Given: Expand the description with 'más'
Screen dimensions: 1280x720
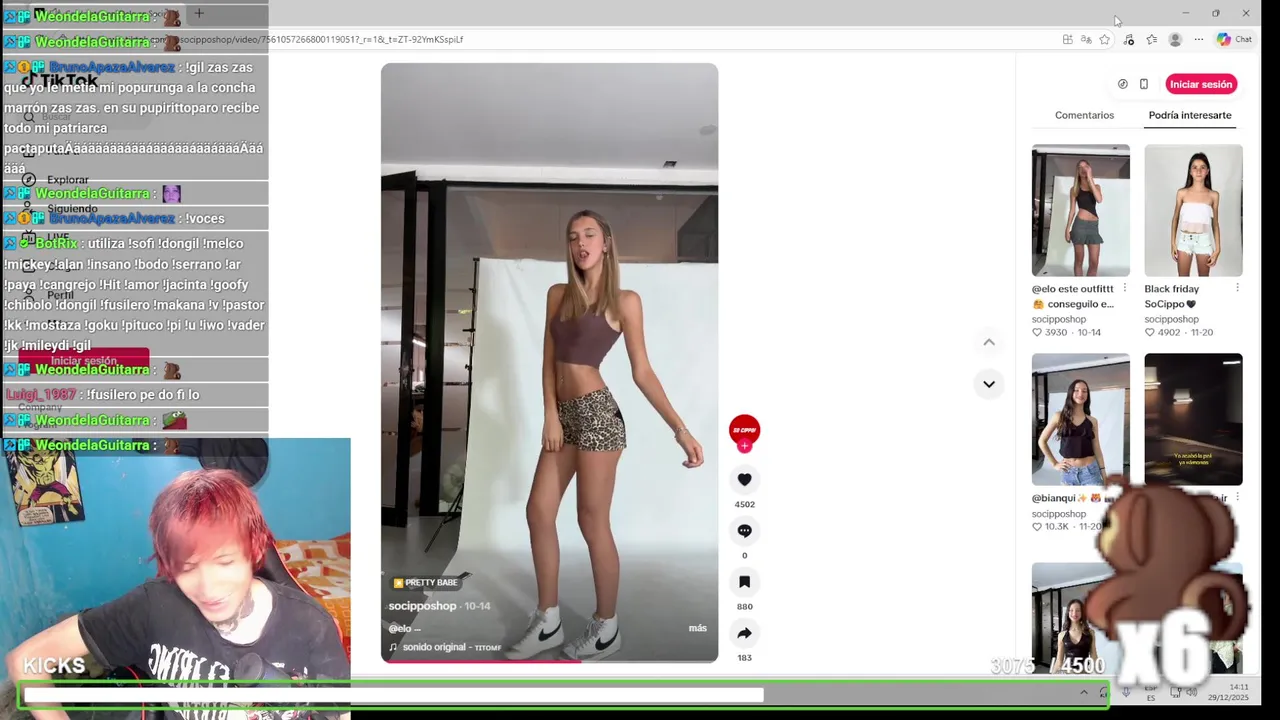Looking at the screenshot, I should [698, 628].
